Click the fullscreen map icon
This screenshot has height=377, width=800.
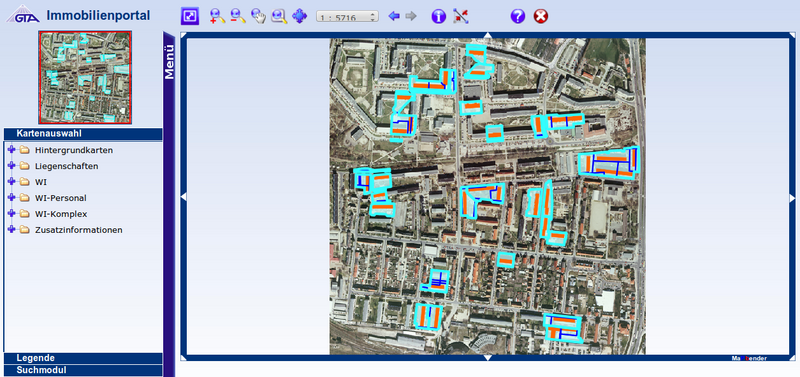pos(190,16)
